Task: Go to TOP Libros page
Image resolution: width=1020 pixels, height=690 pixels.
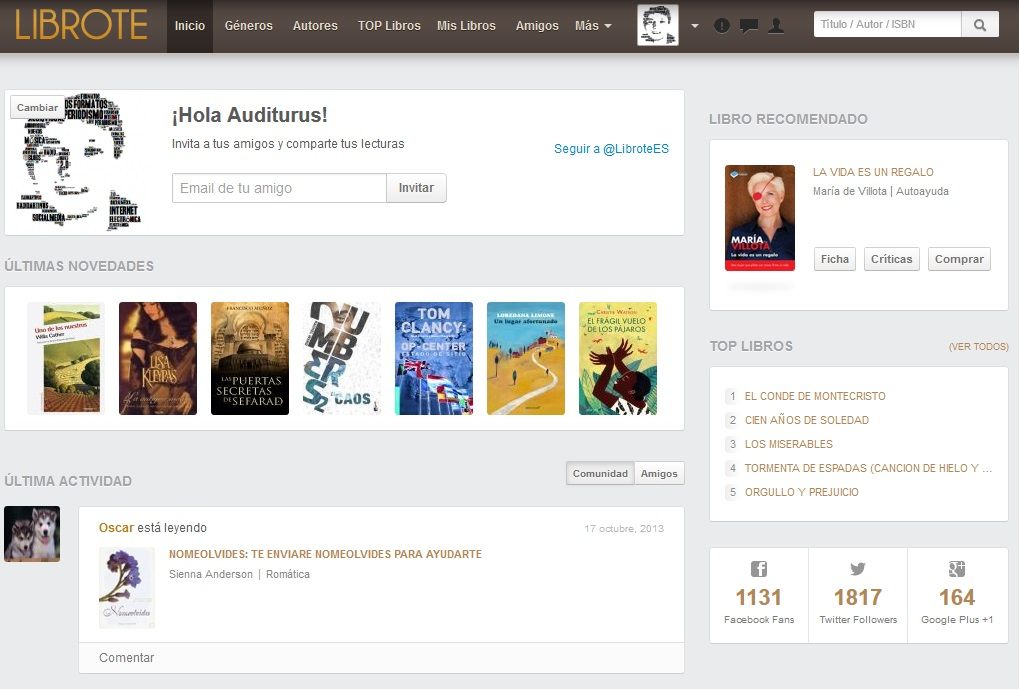Action: click(389, 26)
